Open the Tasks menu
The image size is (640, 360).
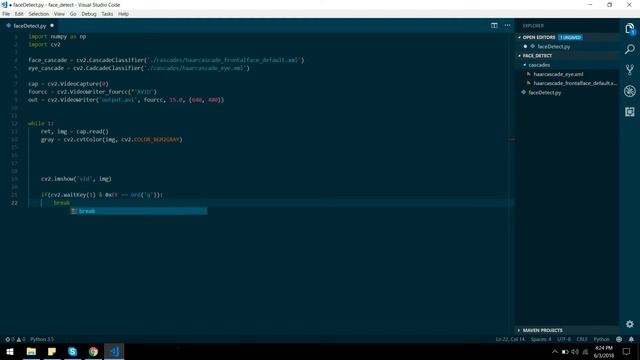(107, 14)
